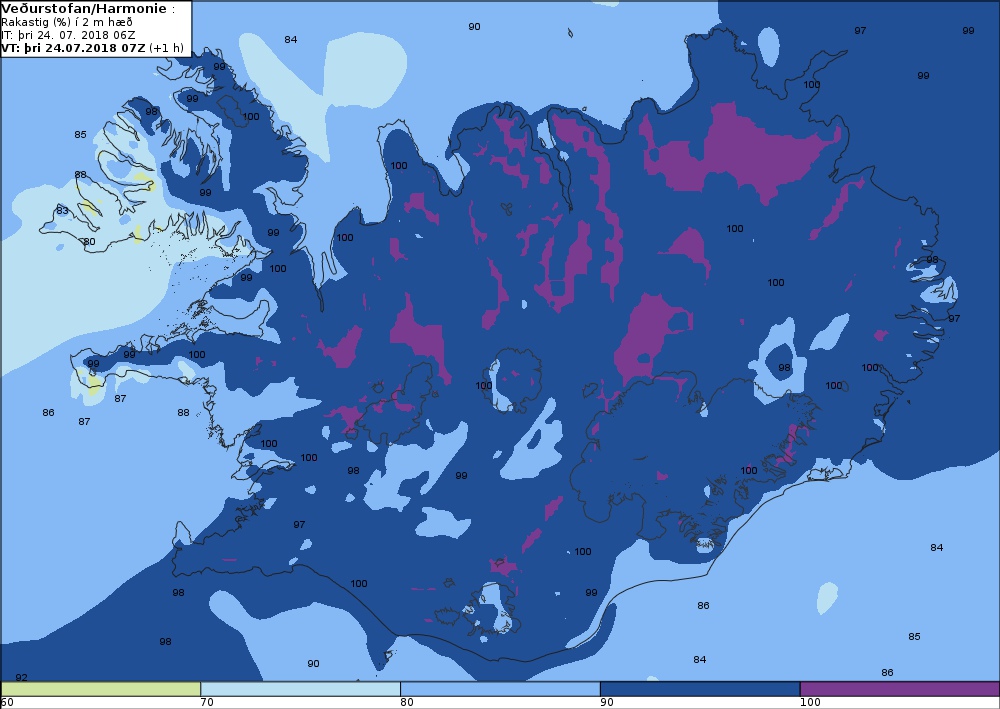Click the legend tick label '80'

pyautogui.click(x=407, y=703)
